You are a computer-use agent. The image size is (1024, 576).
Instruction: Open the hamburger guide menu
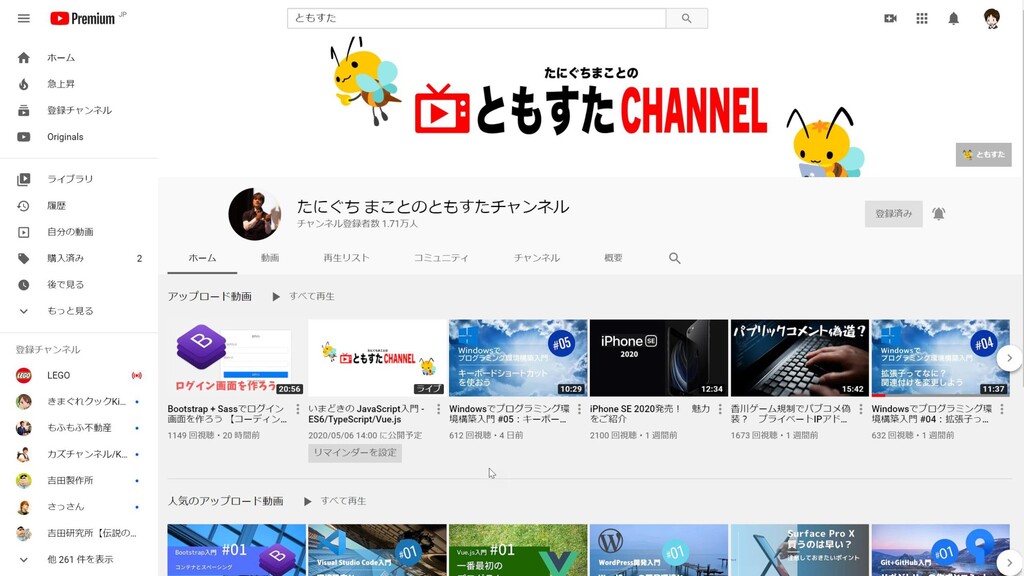tap(24, 18)
